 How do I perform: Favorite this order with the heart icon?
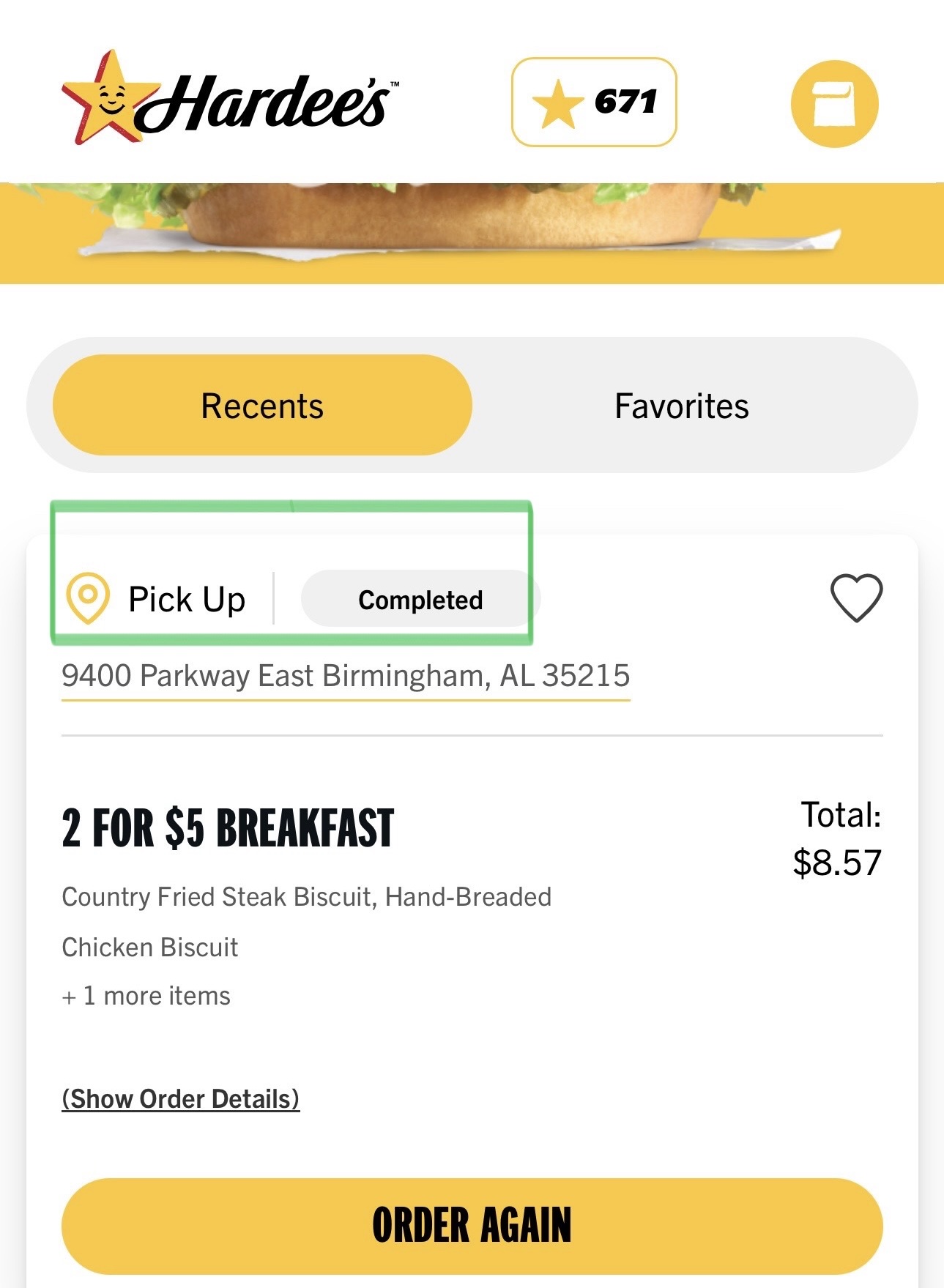coord(856,598)
